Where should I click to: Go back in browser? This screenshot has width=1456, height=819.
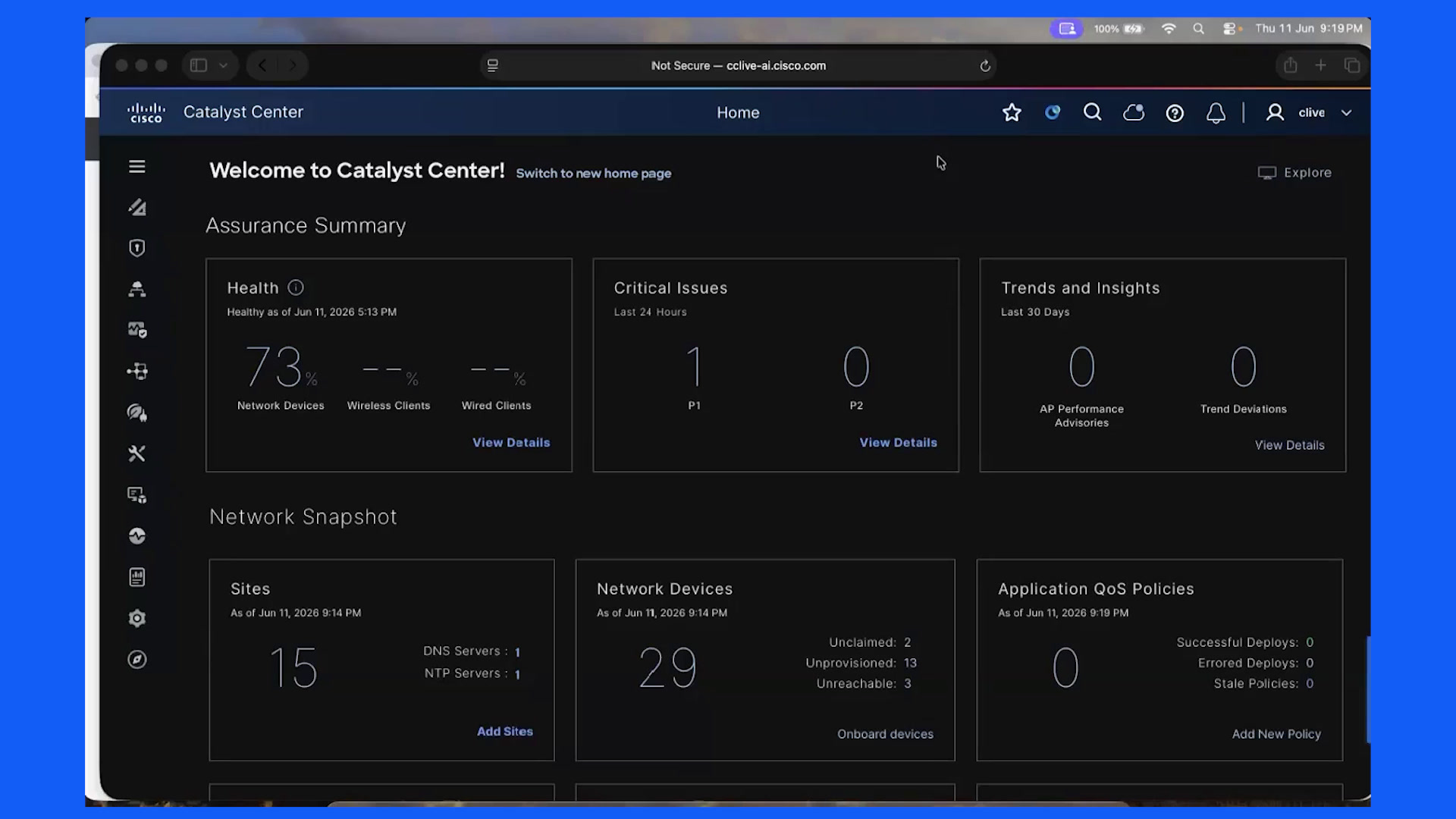(x=262, y=65)
